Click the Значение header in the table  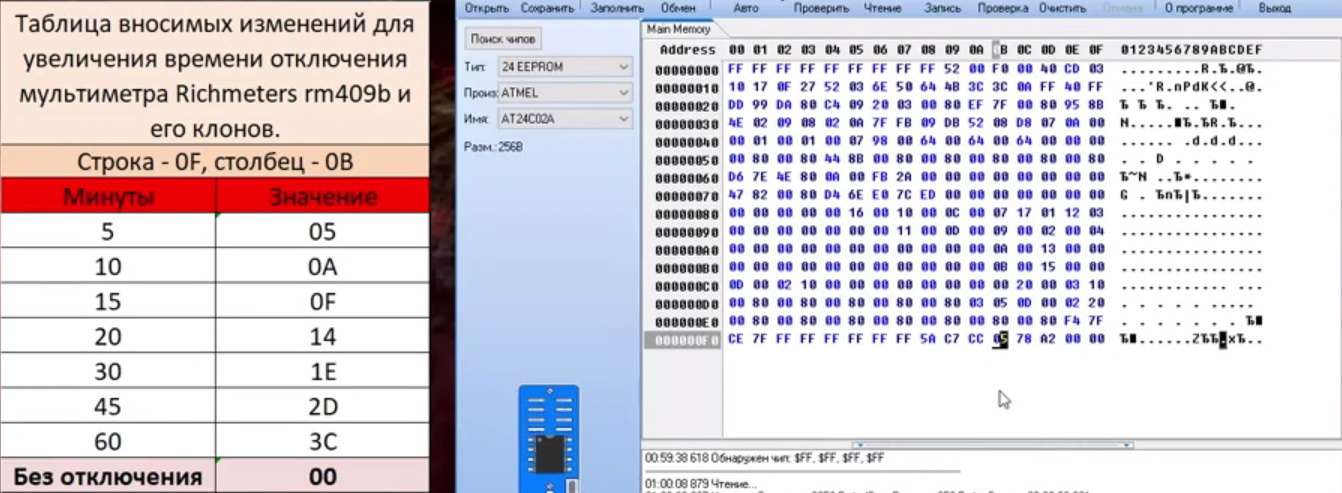tap(323, 197)
